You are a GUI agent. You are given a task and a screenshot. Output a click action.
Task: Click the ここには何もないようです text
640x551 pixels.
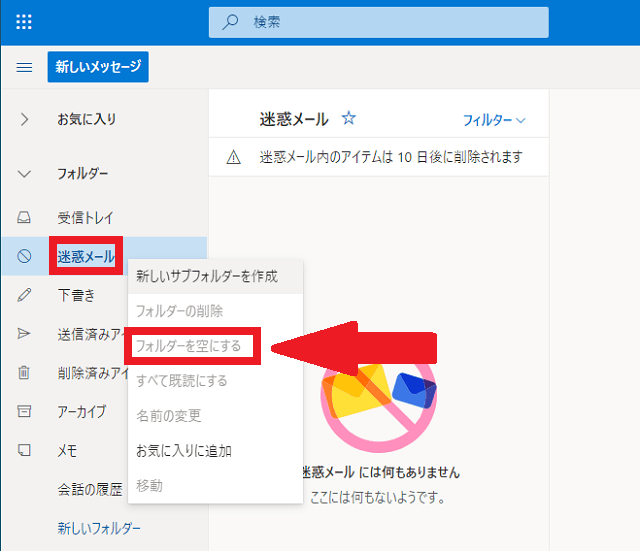point(377,497)
